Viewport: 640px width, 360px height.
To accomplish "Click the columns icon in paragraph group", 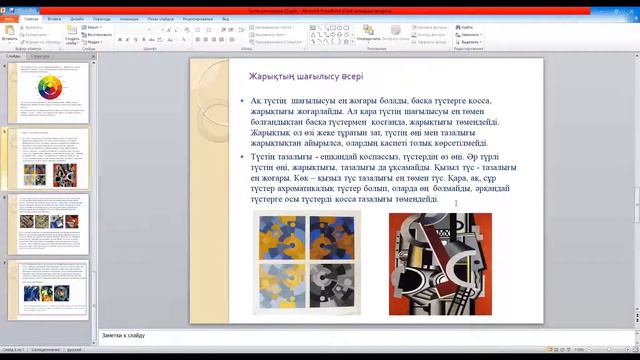I will tap(232, 40).
